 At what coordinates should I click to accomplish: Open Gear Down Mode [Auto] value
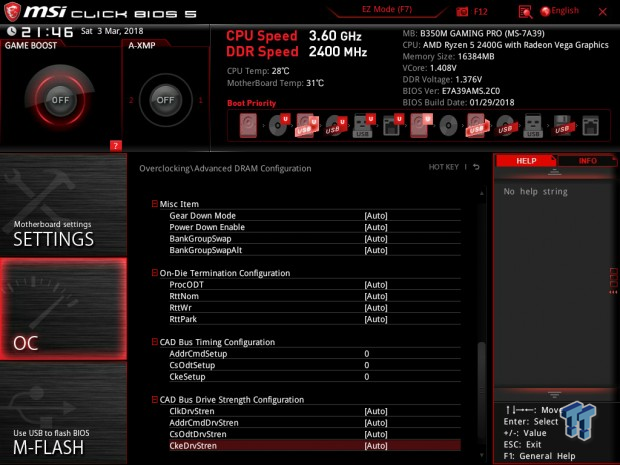[x=376, y=215]
